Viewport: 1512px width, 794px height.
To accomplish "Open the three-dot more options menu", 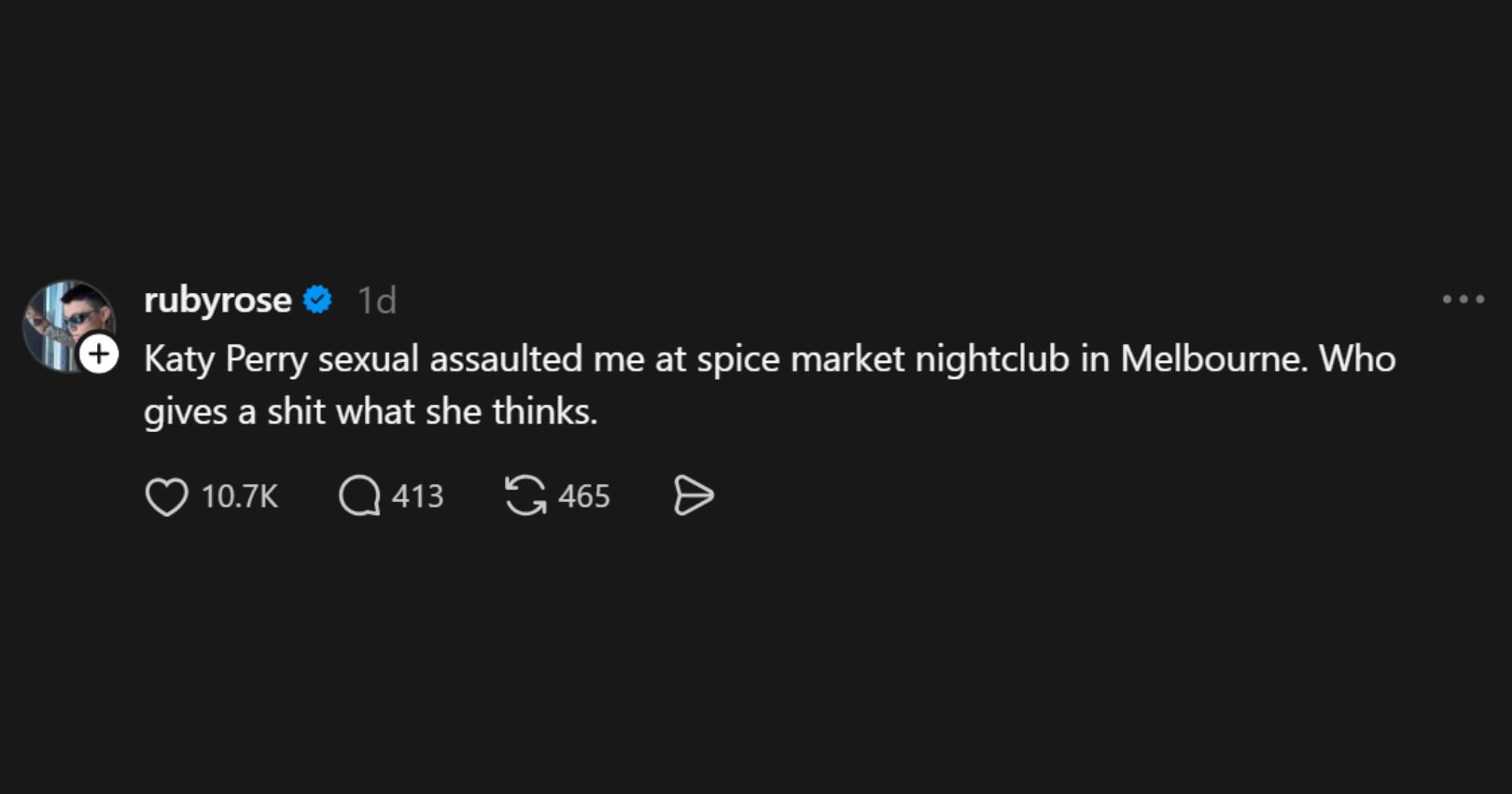I will (x=1463, y=299).
